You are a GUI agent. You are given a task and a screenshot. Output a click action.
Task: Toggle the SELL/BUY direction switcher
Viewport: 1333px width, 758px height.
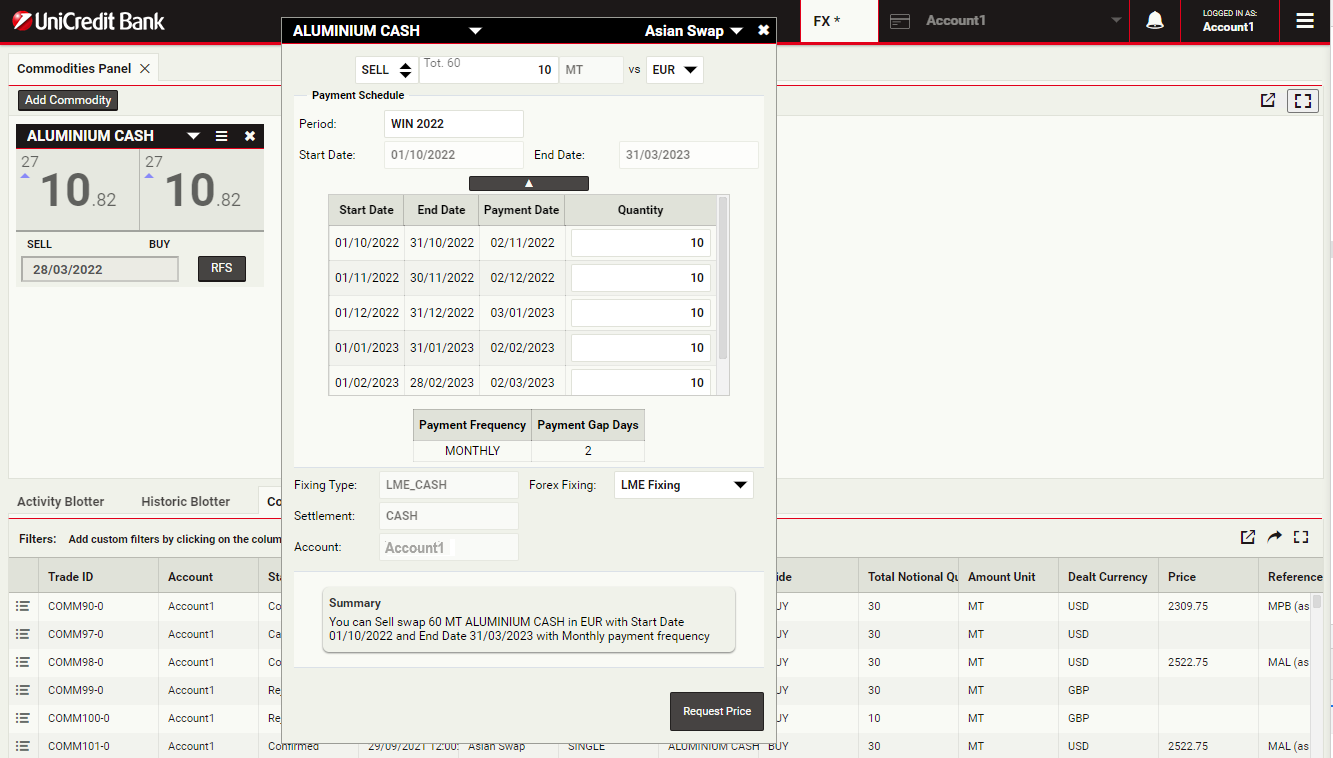pos(387,70)
